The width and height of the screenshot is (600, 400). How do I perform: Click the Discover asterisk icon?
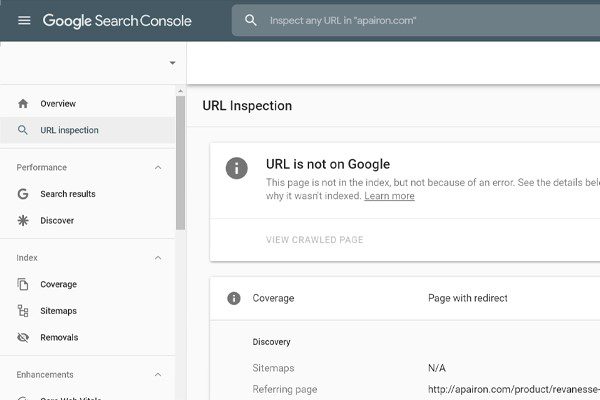coord(23,220)
